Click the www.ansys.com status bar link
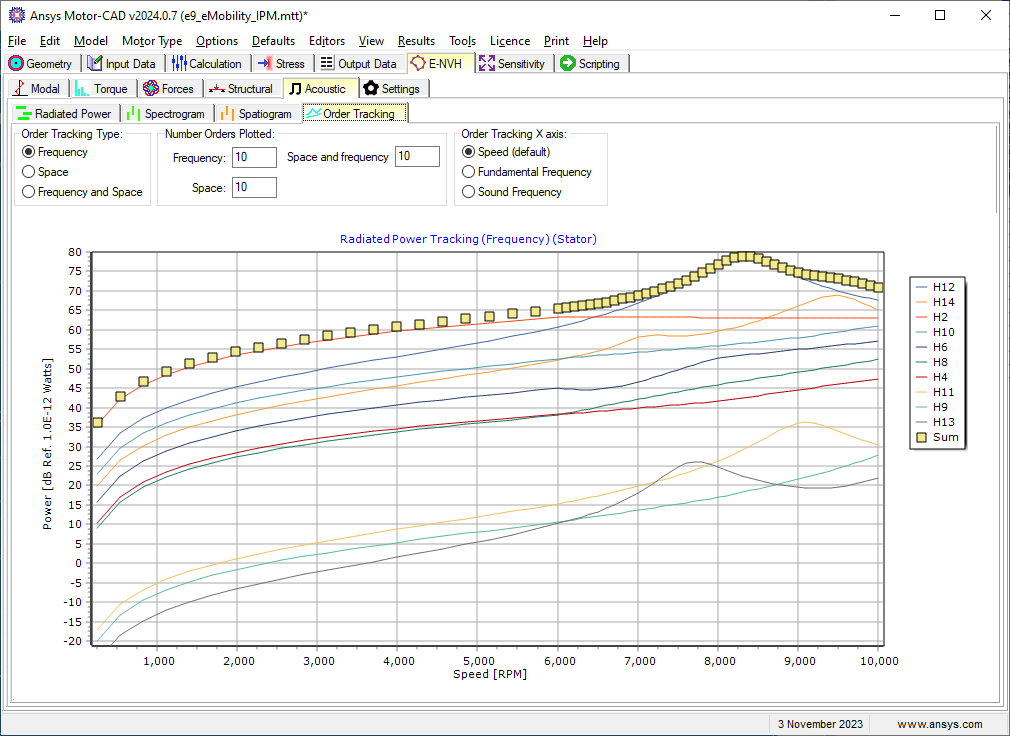1010x736 pixels. click(940, 724)
